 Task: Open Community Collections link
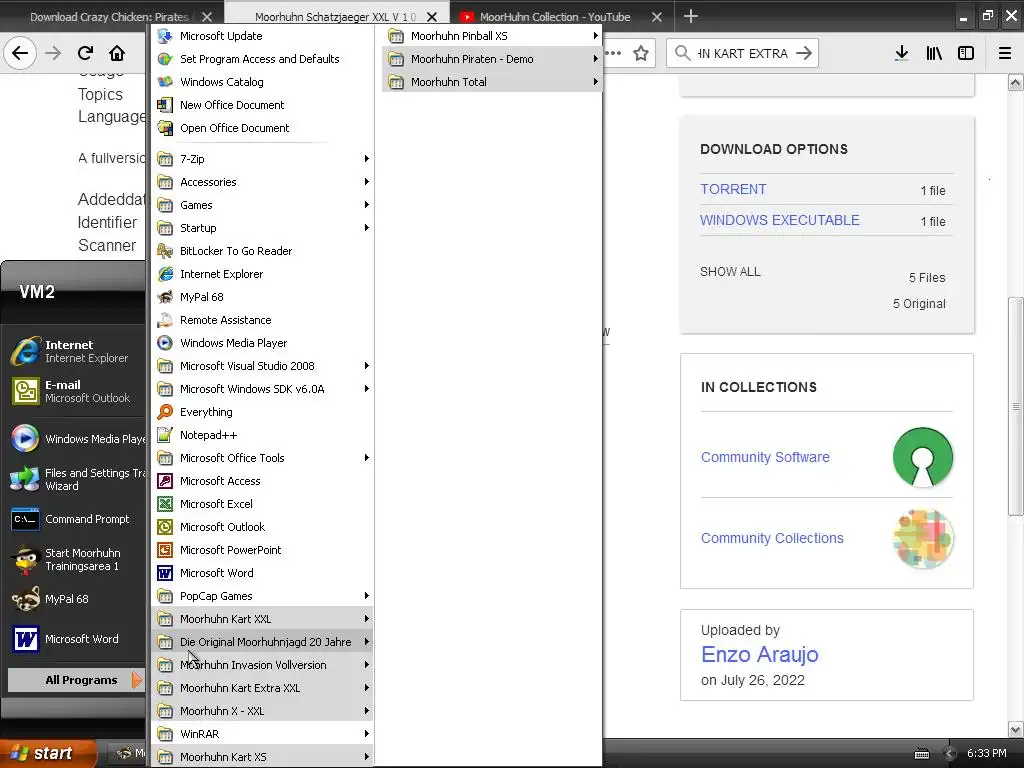(x=772, y=538)
